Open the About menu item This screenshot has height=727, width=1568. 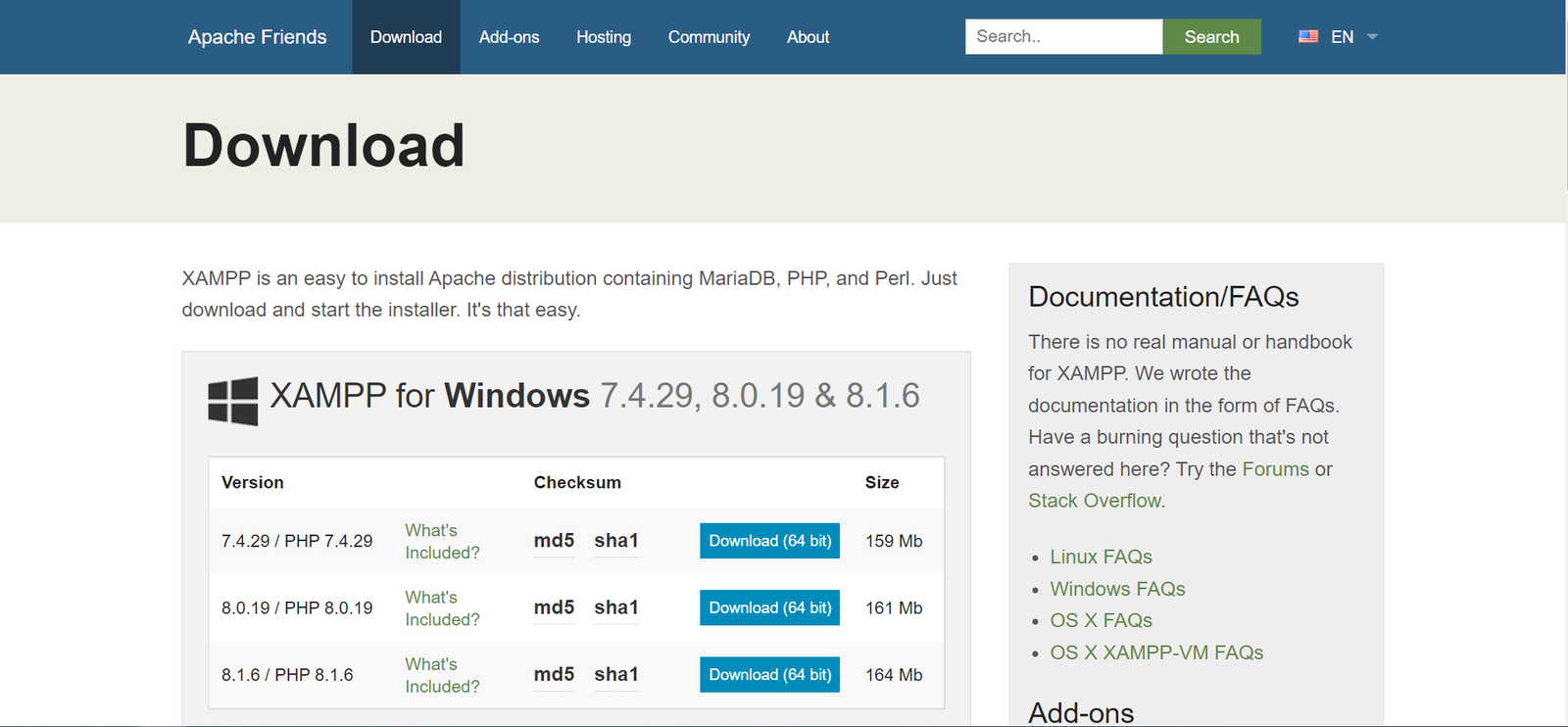pos(808,37)
